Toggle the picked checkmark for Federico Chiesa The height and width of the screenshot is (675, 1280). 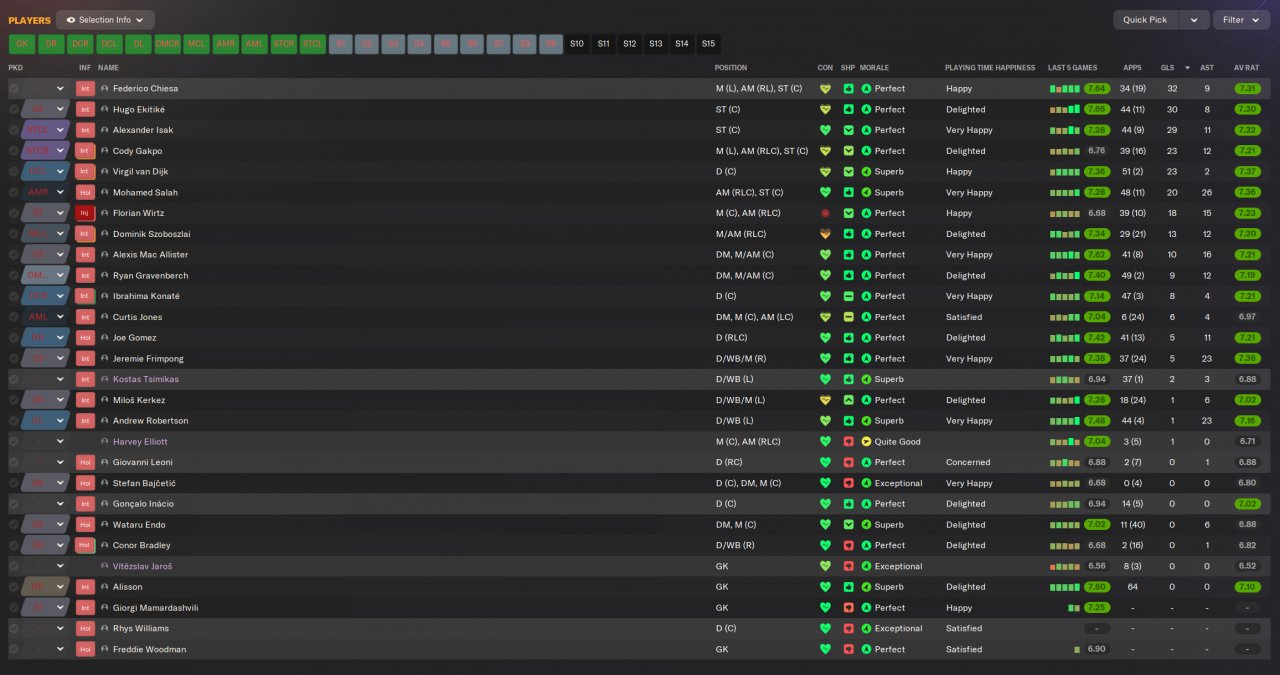[x=14, y=88]
